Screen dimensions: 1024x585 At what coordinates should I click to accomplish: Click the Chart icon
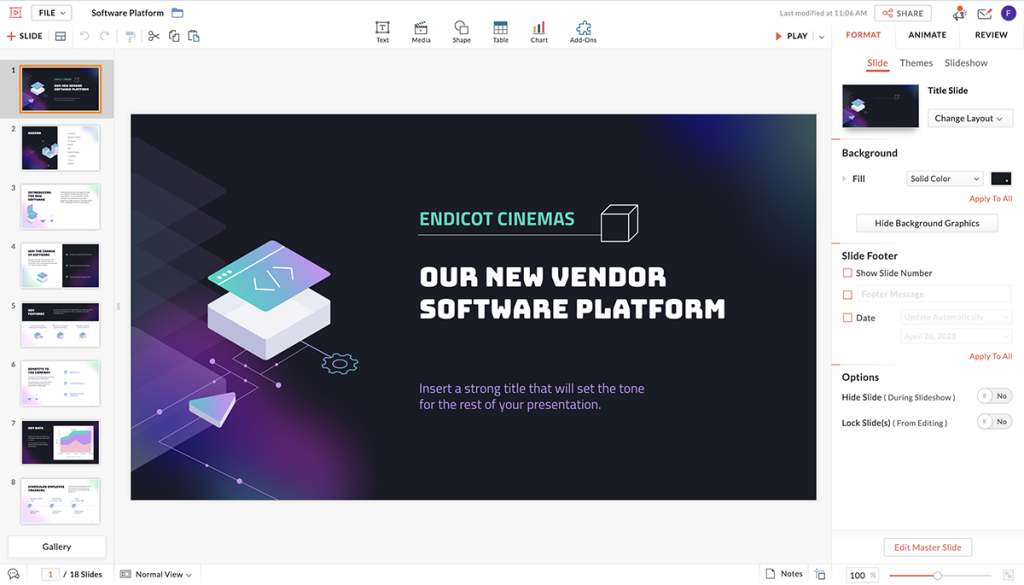click(x=539, y=28)
